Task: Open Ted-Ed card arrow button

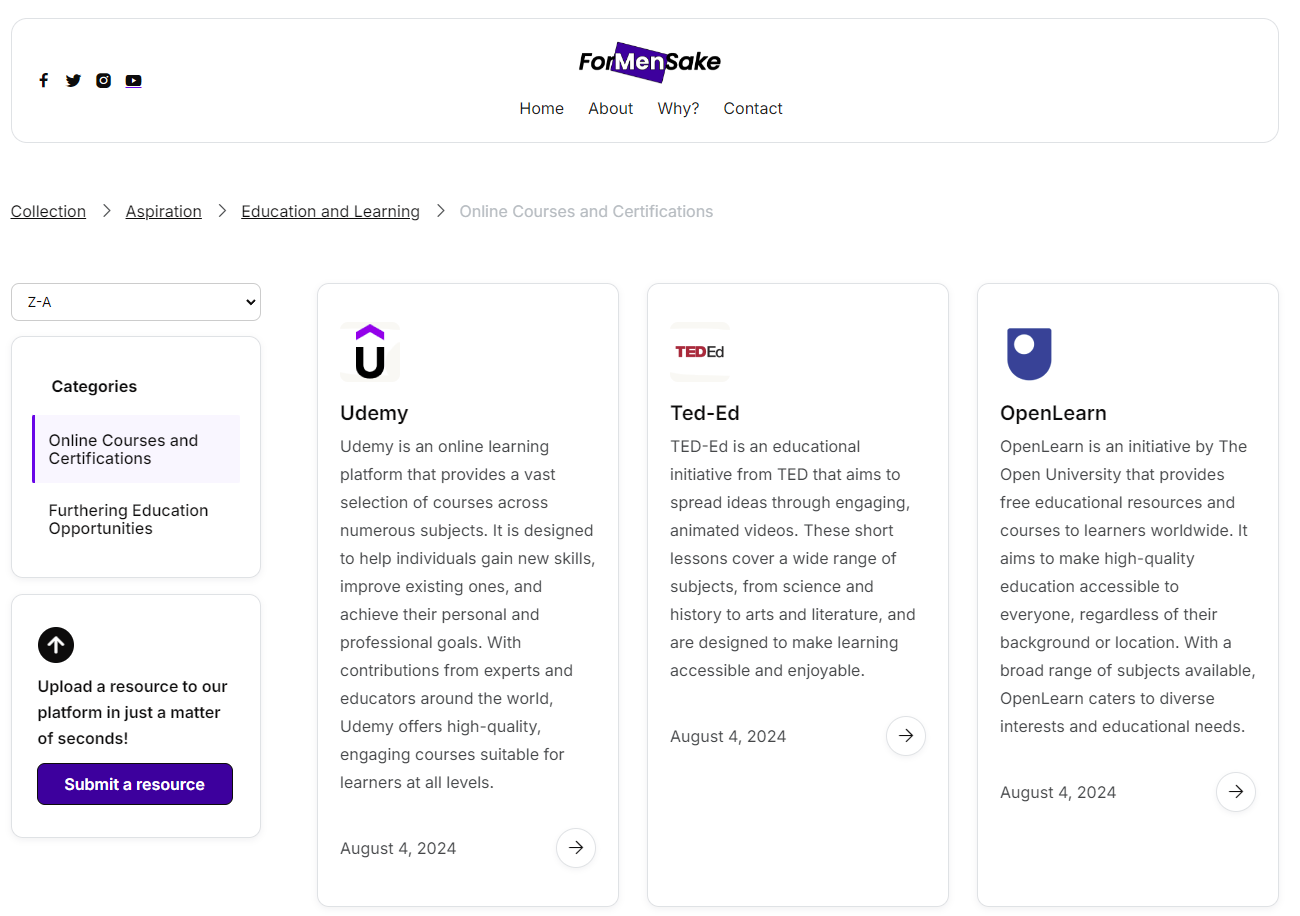Action: pyautogui.click(x=906, y=736)
